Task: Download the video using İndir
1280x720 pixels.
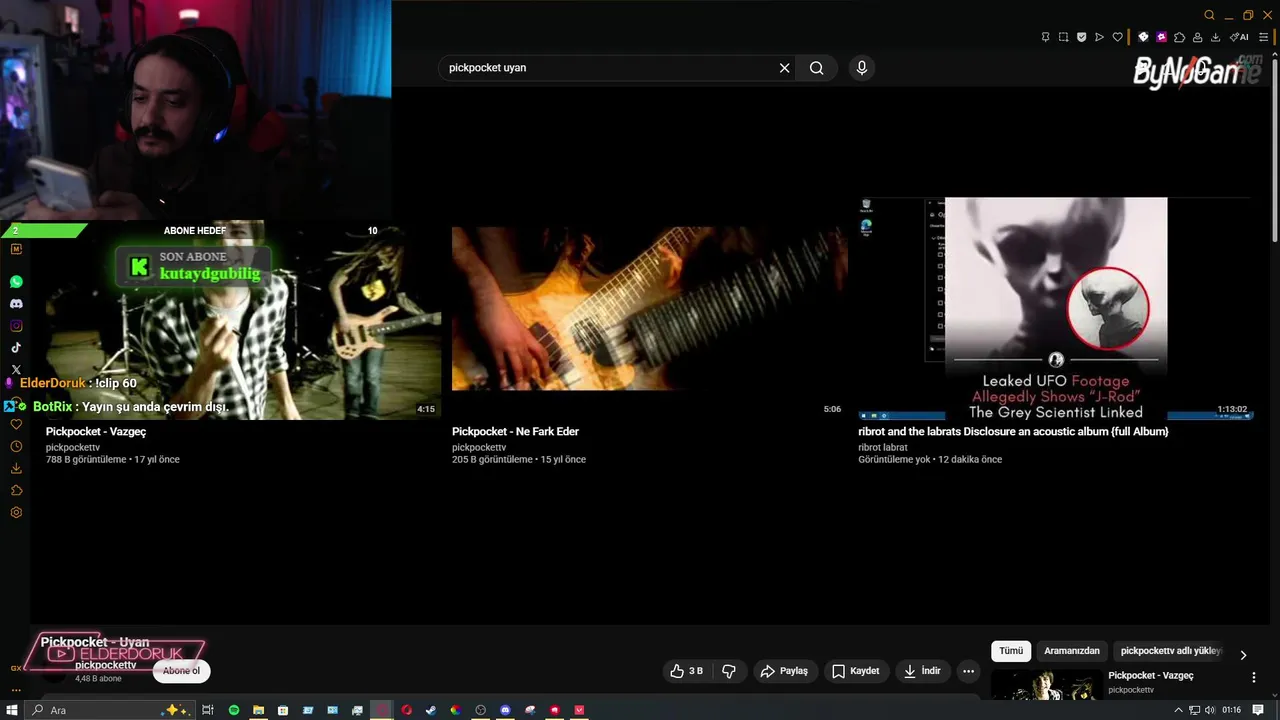Action: [x=922, y=671]
